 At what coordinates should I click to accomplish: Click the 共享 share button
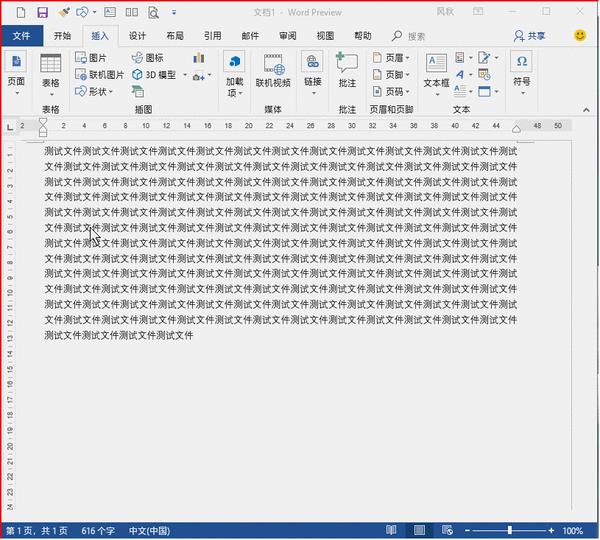529,35
